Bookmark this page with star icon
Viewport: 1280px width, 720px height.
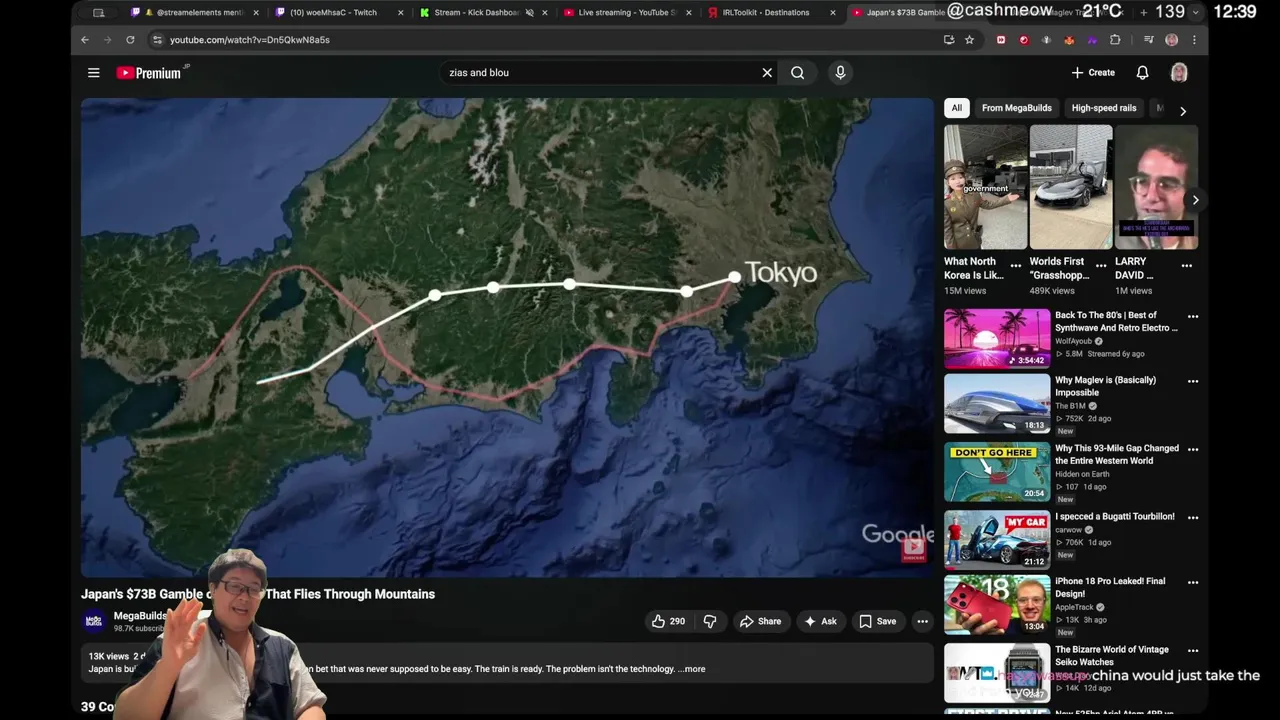coord(969,40)
